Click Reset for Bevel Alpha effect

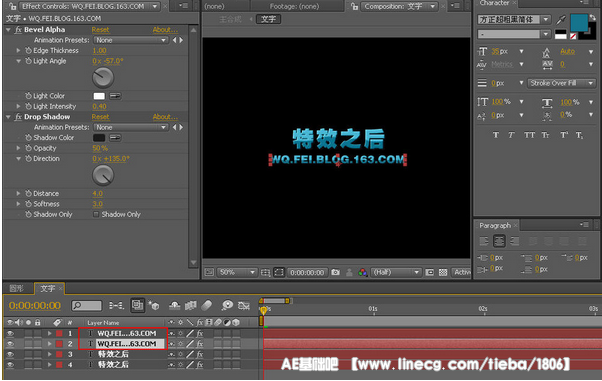pos(100,30)
